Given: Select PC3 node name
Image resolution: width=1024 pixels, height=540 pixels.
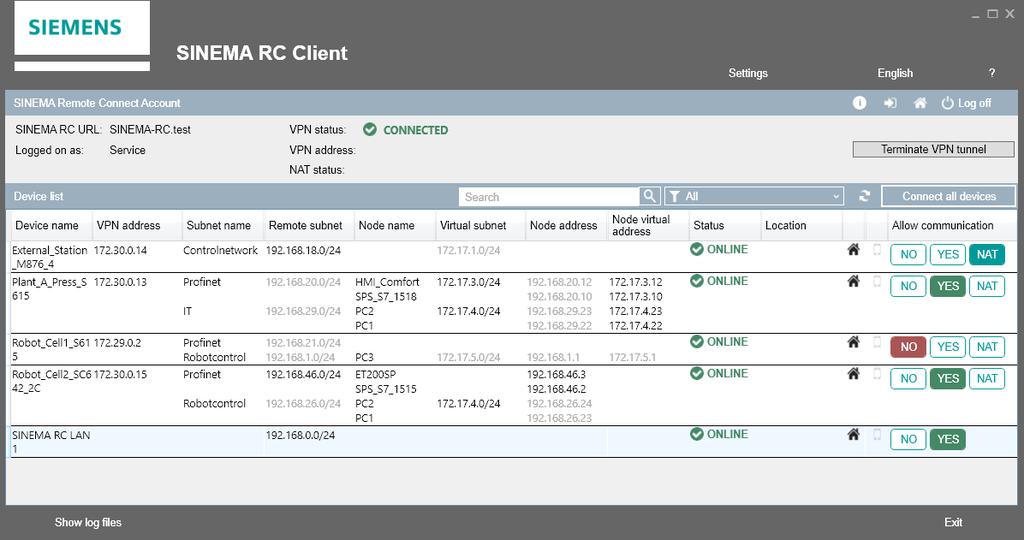Looking at the screenshot, I should [364, 357].
